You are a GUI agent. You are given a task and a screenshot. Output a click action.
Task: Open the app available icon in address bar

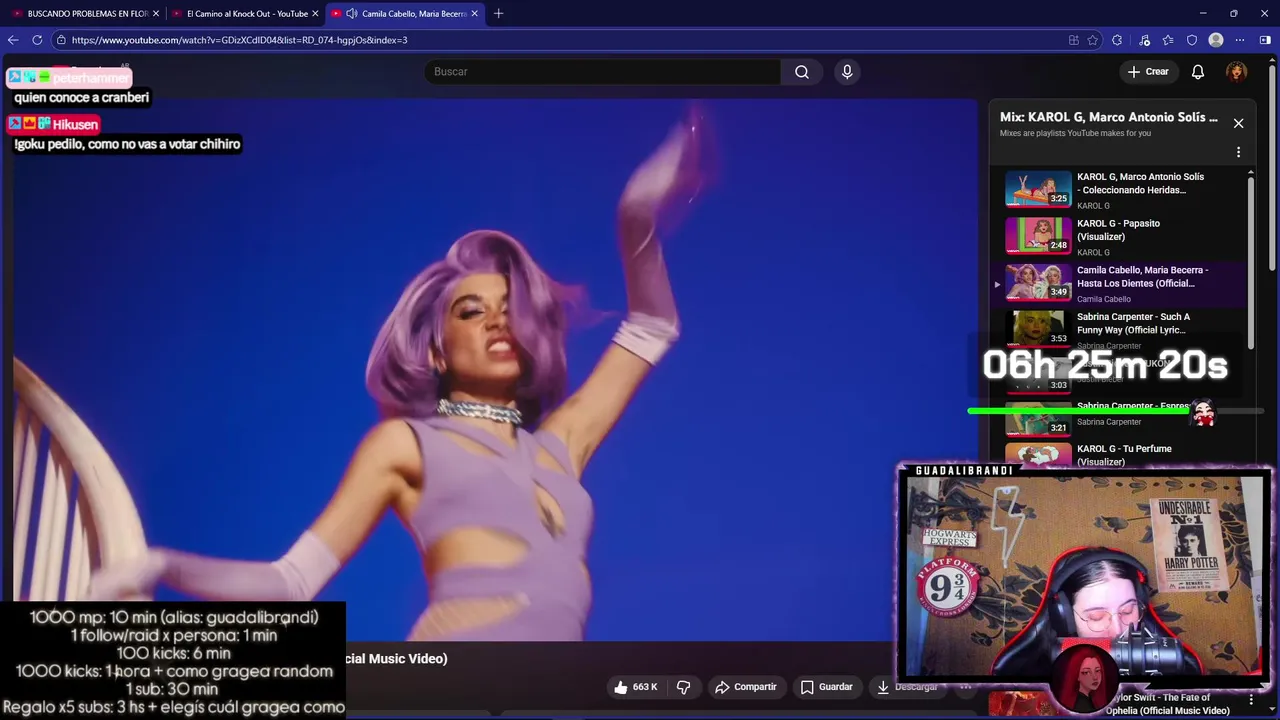1074,40
